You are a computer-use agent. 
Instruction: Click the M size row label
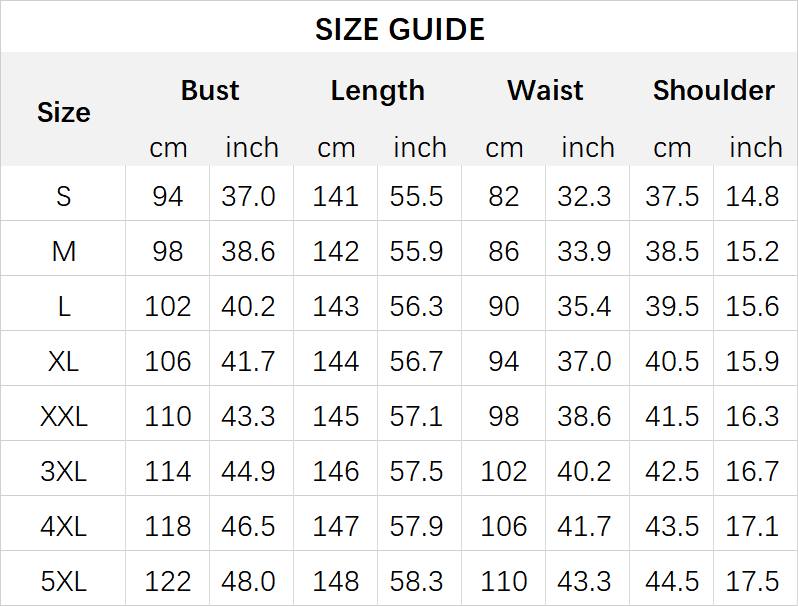(x=63, y=251)
